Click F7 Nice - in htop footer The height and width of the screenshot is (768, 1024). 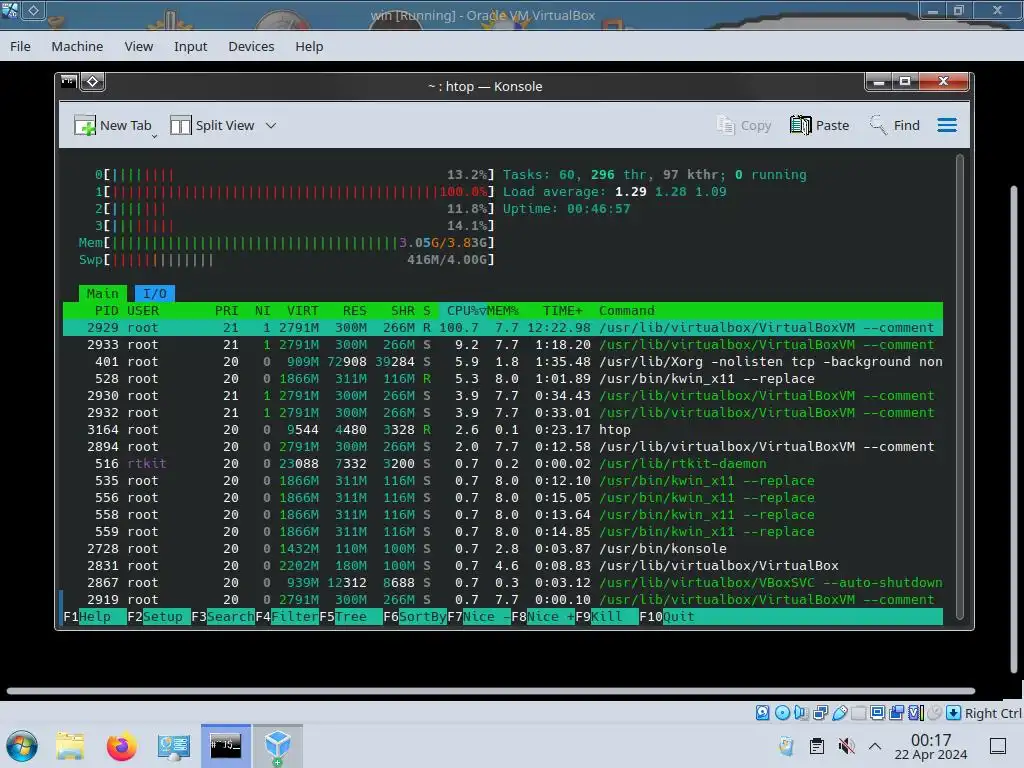coord(479,616)
